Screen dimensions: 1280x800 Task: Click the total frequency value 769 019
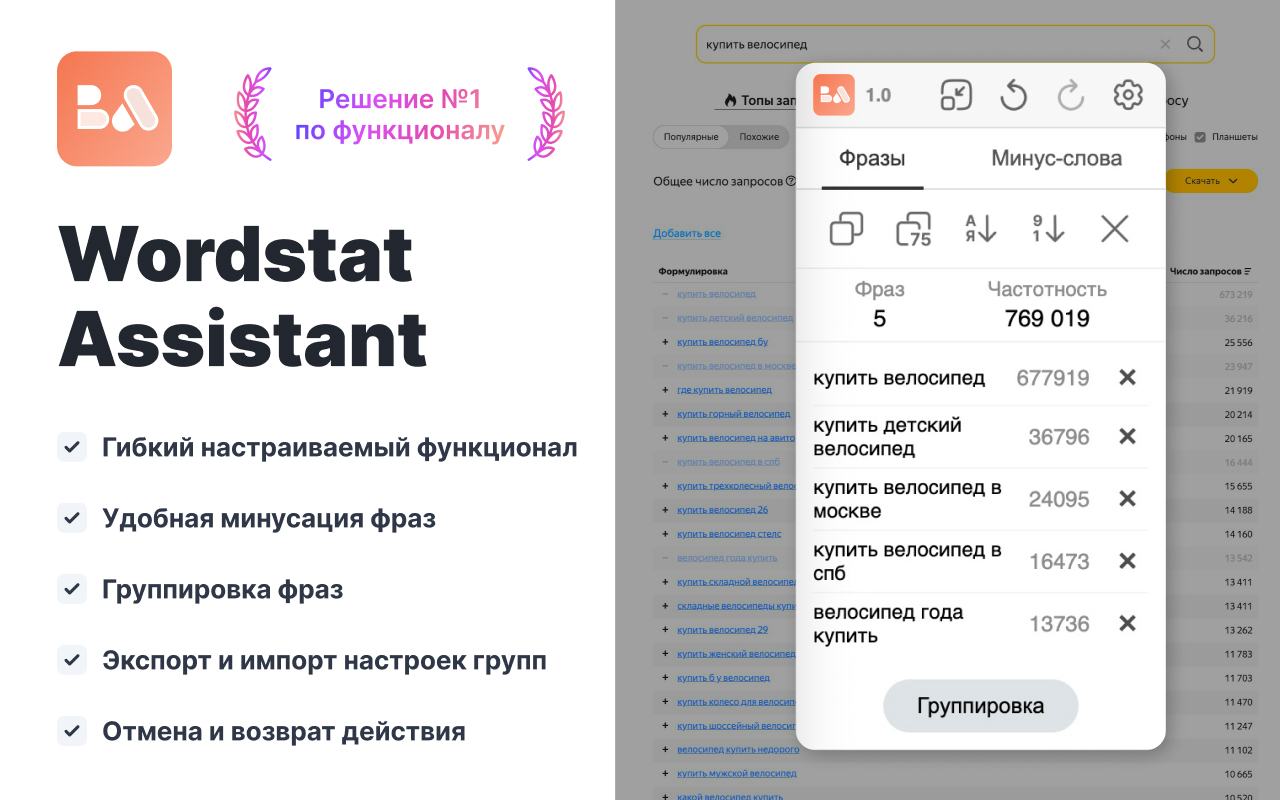(1047, 319)
